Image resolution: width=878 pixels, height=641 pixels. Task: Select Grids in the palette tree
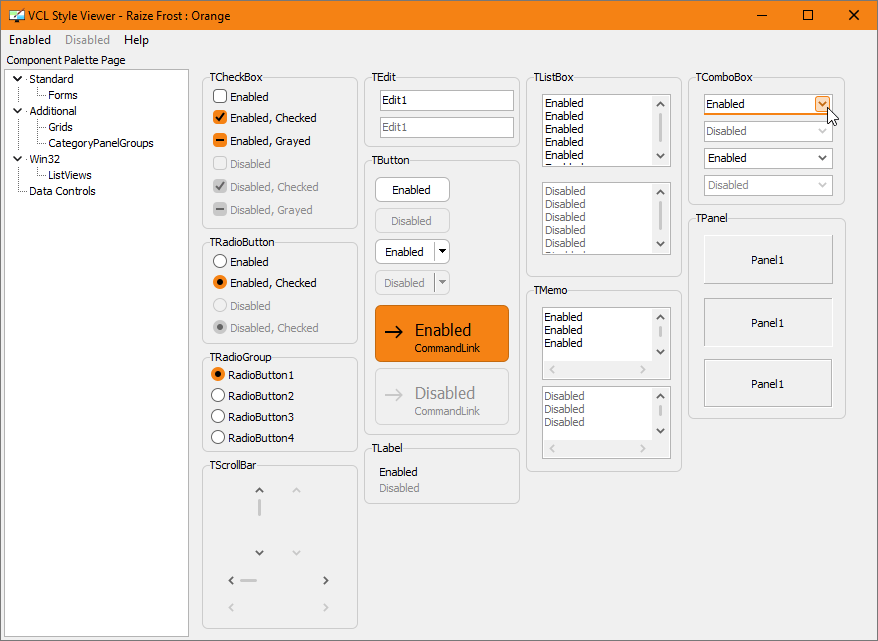[x=60, y=127]
